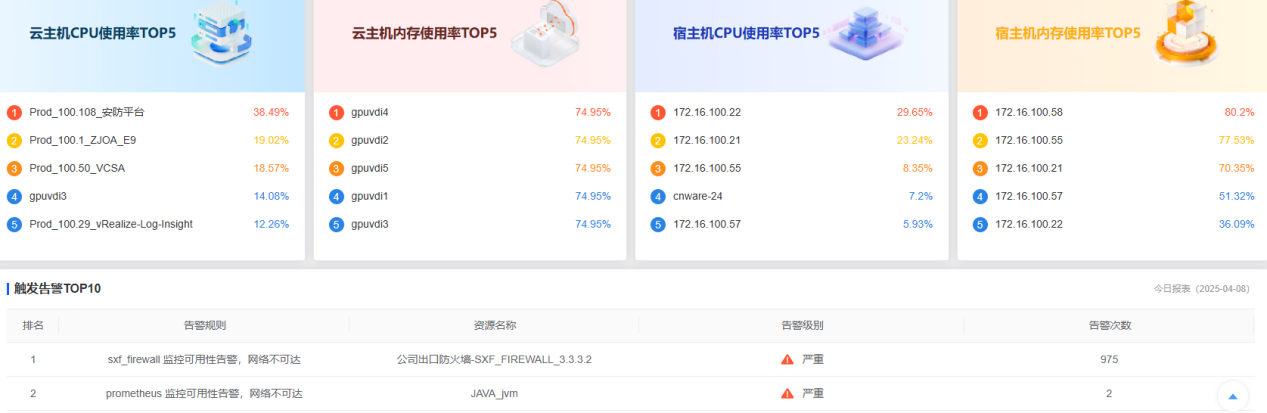Click the cloud memory illustration in 云主机内存使用率TOP5
The height and width of the screenshot is (413, 1267).
(x=546, y=34)
